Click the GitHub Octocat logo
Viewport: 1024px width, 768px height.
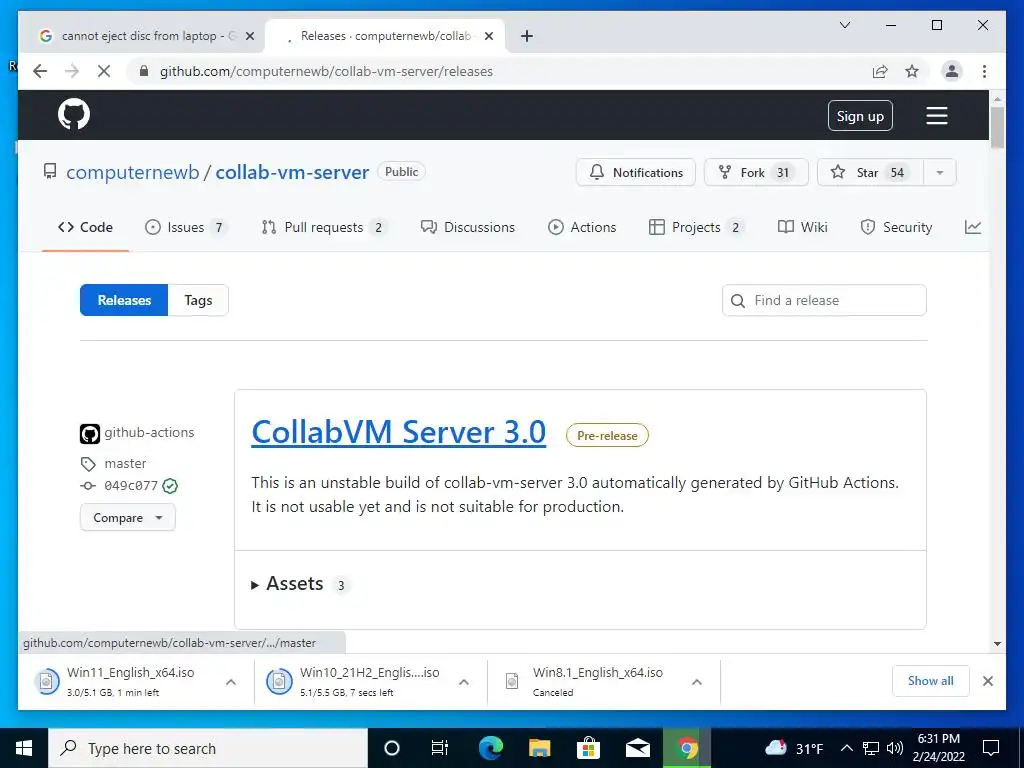click(x=74, y=115)
